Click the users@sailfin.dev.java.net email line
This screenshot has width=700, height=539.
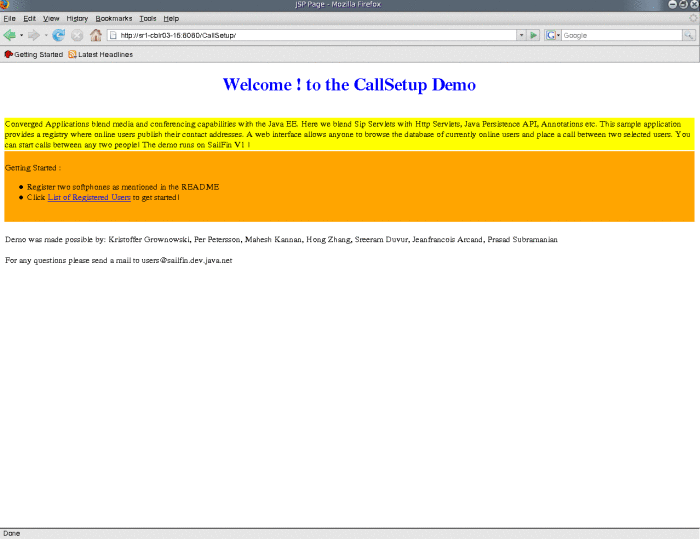pyautogui.click(x=119, y=260)
